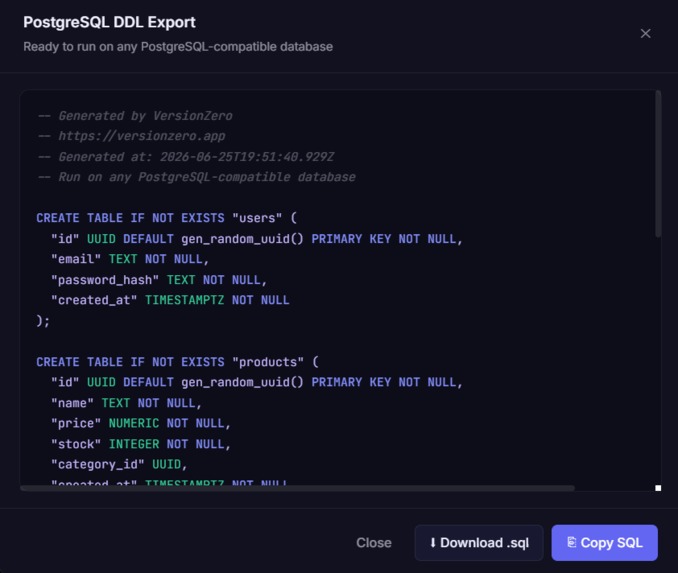This screenshot has width=678, height=573.
Task: Click the "stock" INTEGER NOT NULL line
Action: tap(141, 444)
